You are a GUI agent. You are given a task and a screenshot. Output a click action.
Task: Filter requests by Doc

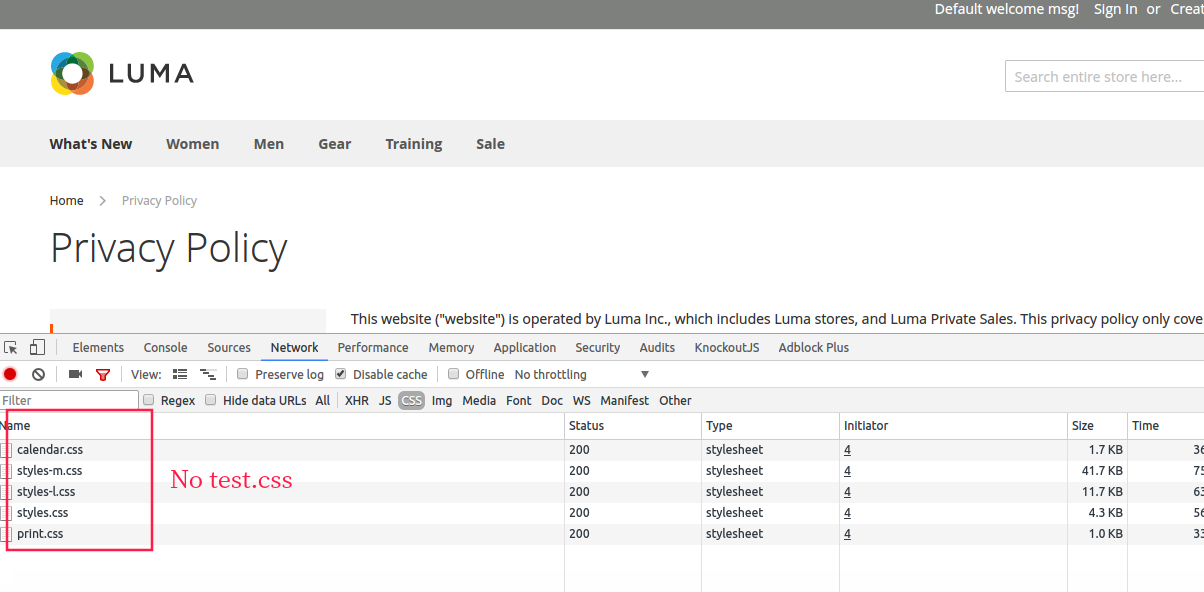click(552, 400)
